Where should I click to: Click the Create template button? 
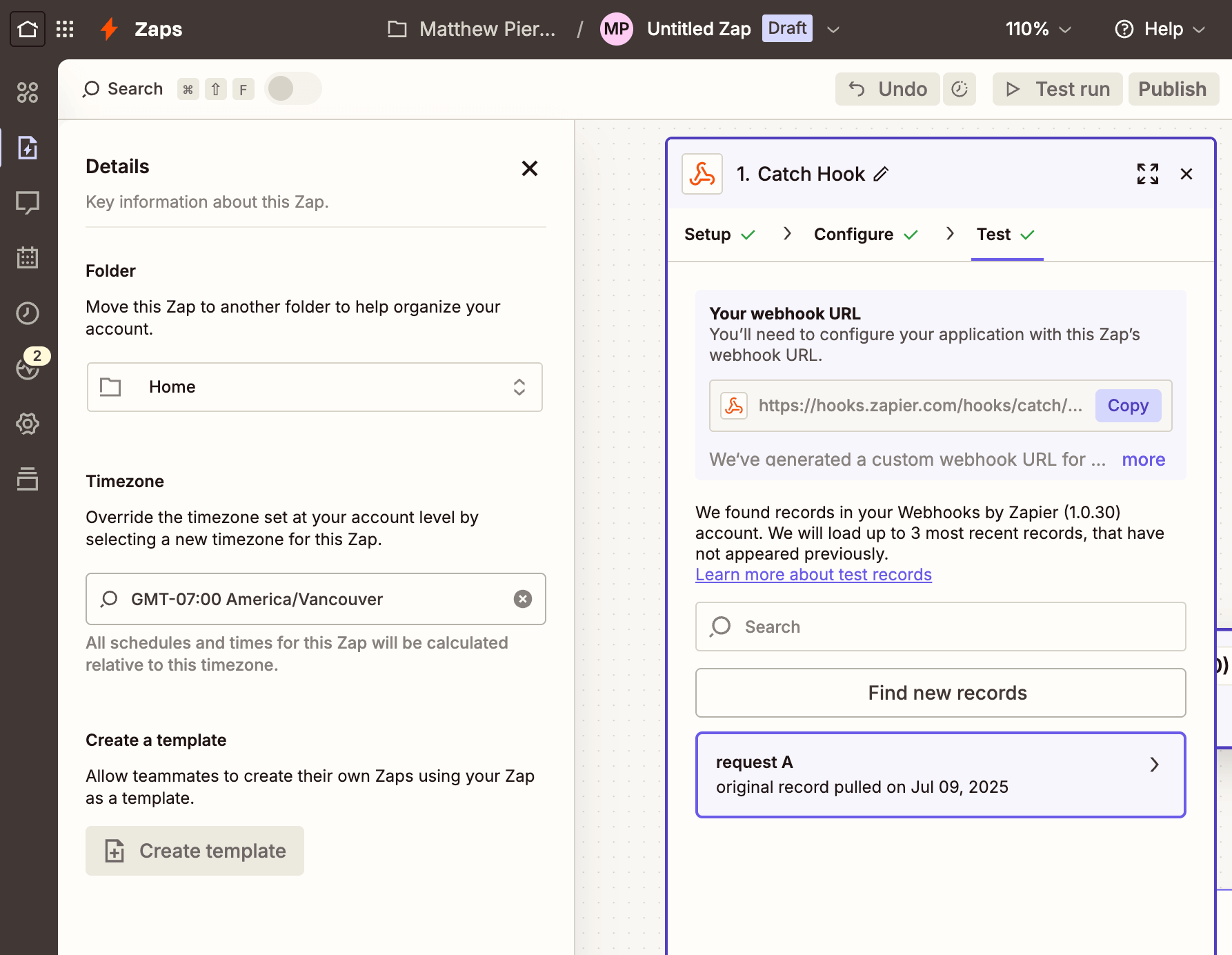[195, 851]
